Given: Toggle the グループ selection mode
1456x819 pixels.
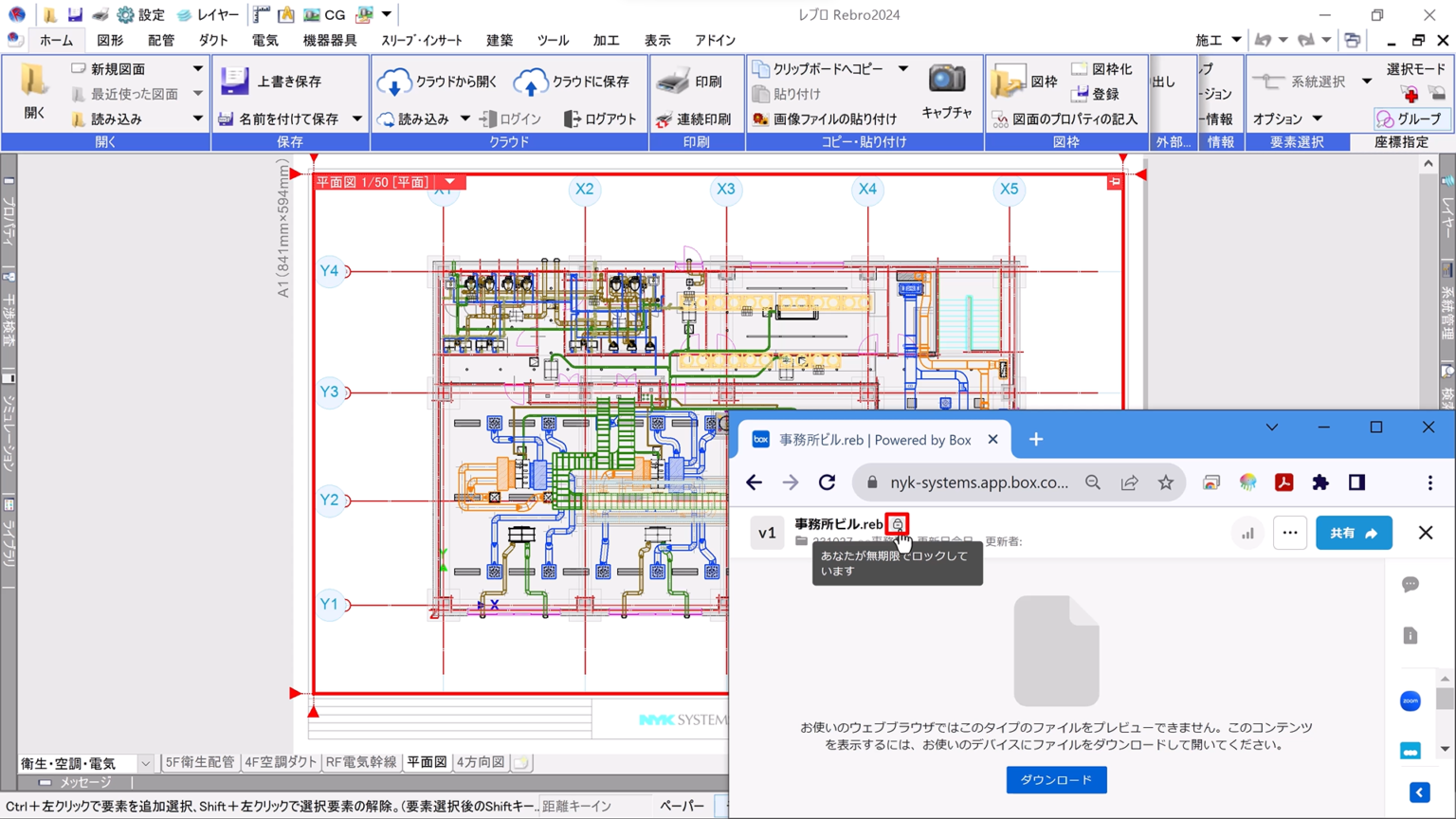Looking at the screenshot, I should click(1409, 118).
